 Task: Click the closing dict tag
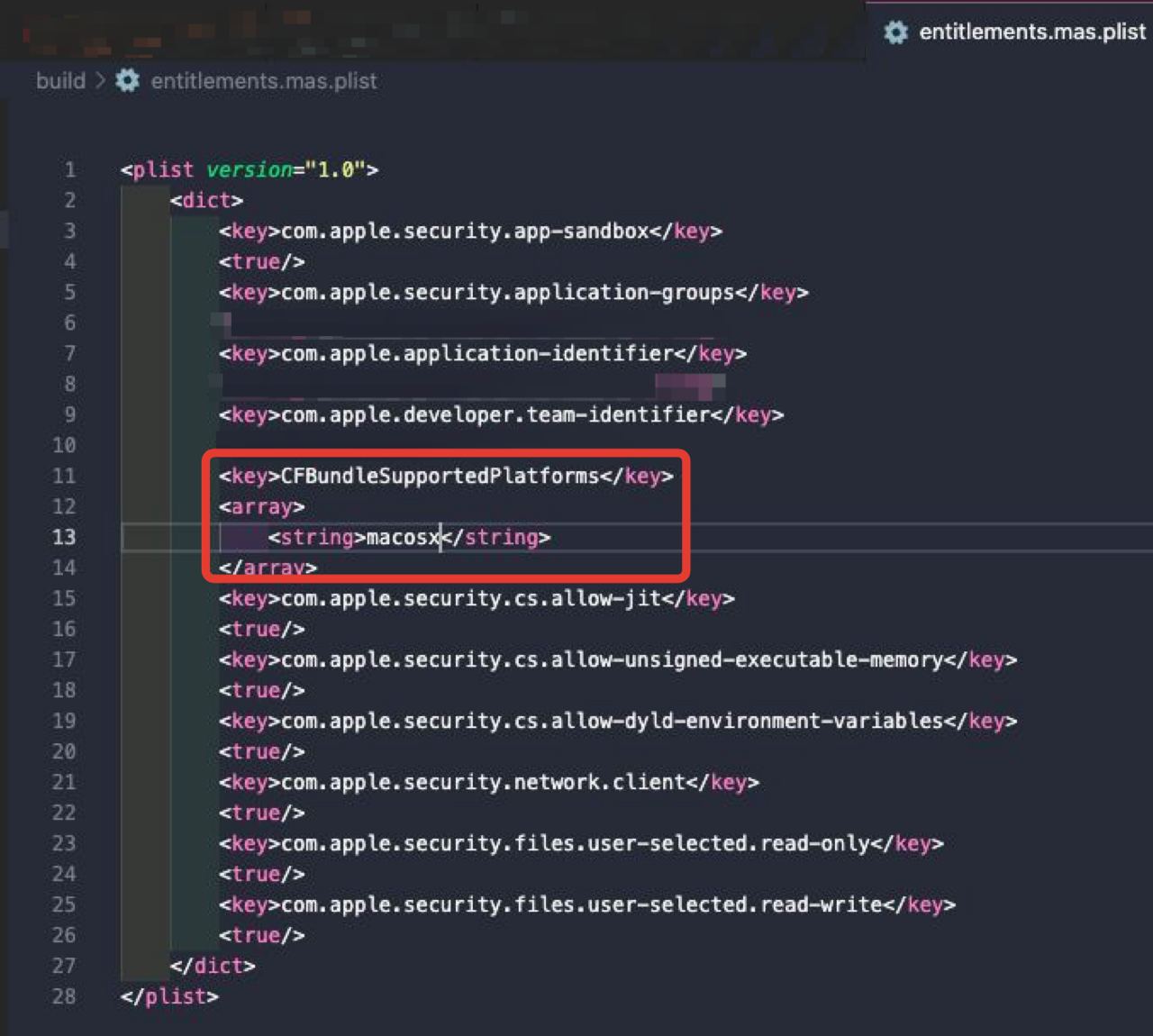tap(213, 966)
